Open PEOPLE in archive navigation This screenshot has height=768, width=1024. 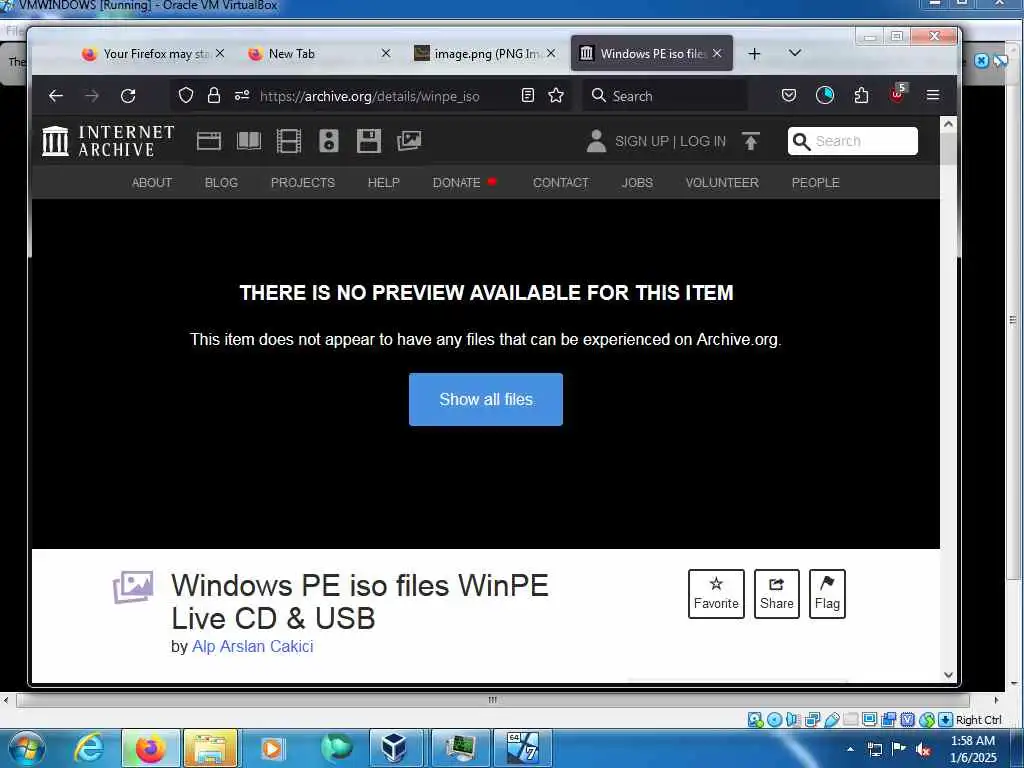[x=816, y=183]
